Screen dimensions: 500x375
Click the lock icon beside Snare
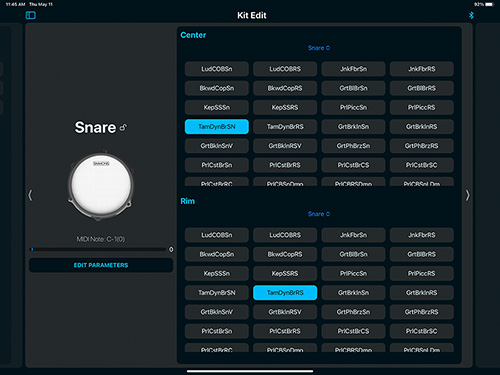tap(123, 128)
